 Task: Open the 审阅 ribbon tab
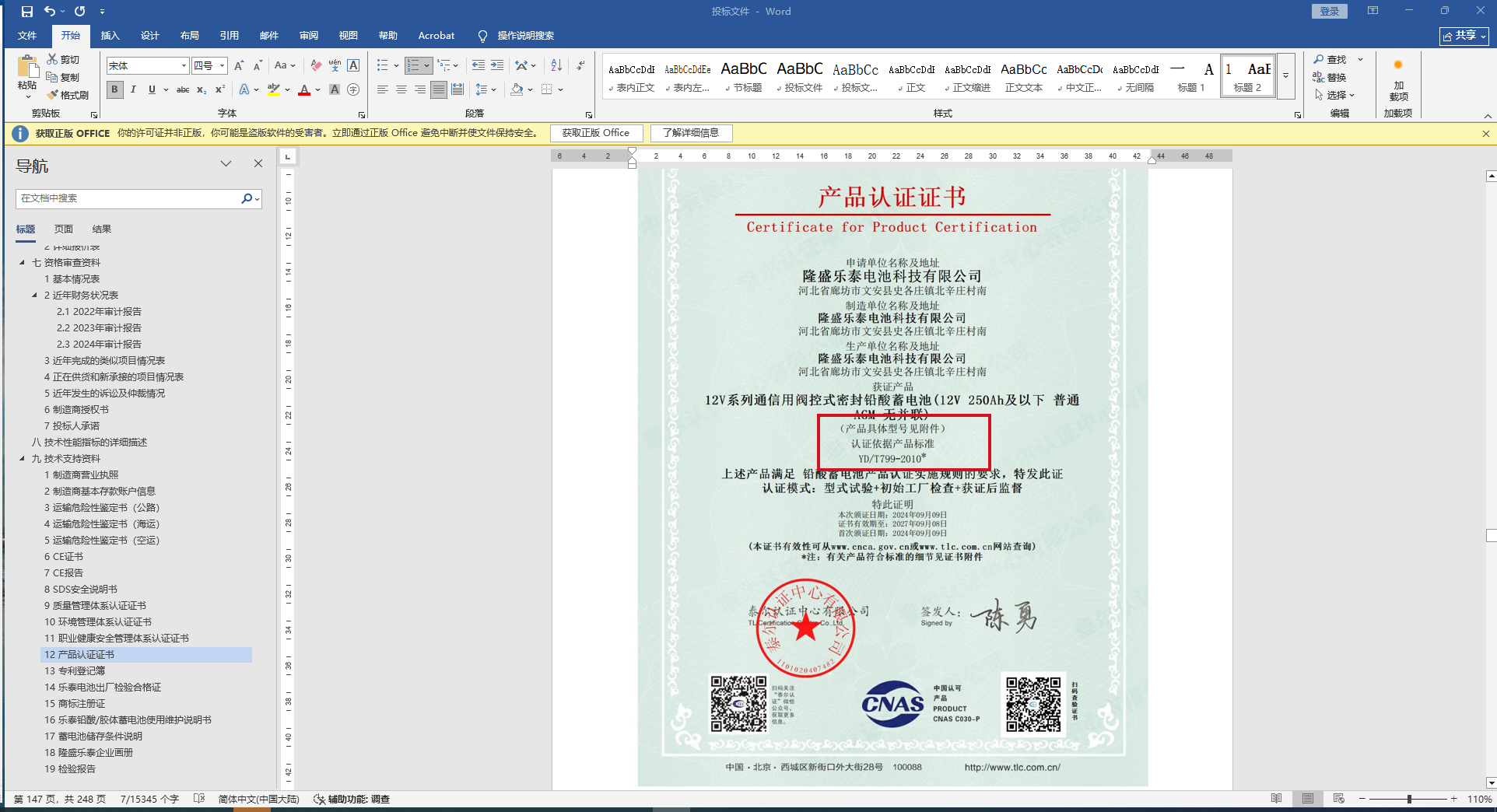(x=309, y=36)
